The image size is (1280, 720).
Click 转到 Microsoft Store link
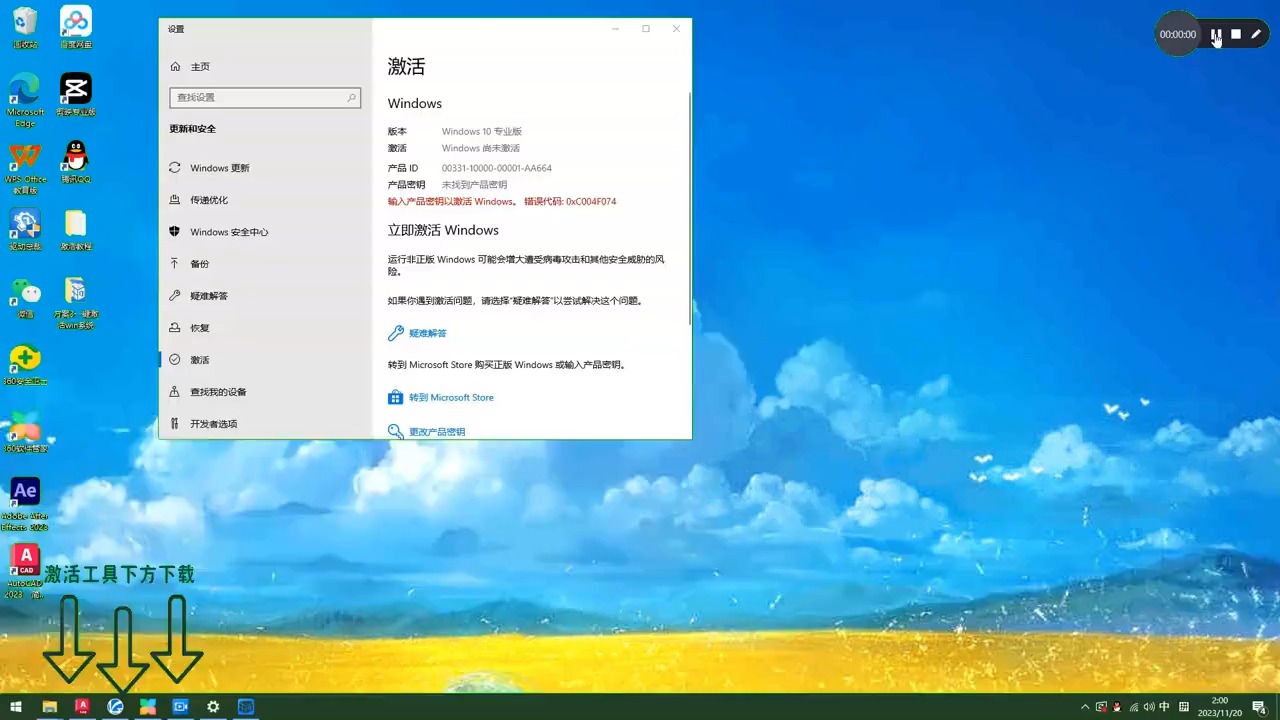click(x=451, y=397)
